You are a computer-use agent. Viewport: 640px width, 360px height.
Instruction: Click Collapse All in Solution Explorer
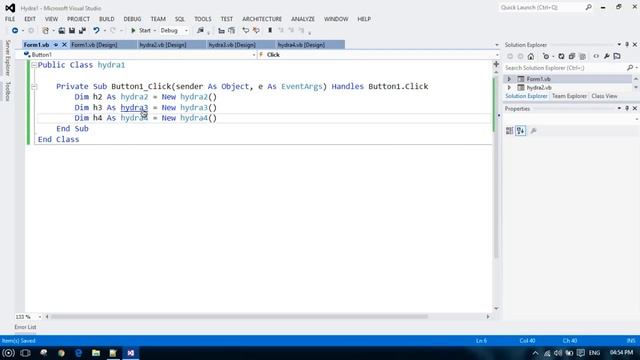[x=572, y=56]
